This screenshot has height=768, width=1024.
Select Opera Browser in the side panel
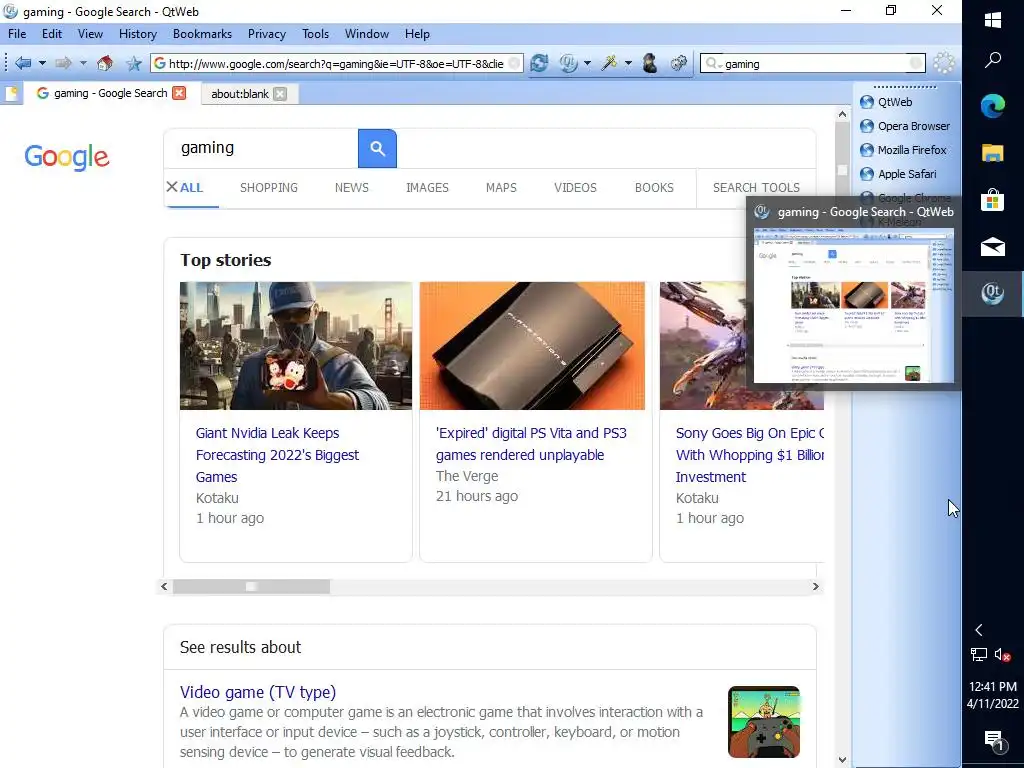[x=905, y=126]
